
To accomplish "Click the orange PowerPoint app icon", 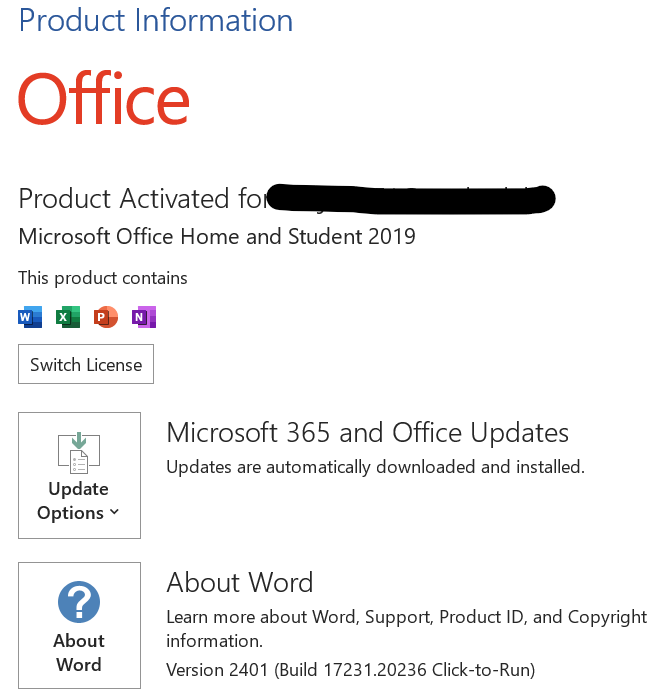I will tap(106, 317).
